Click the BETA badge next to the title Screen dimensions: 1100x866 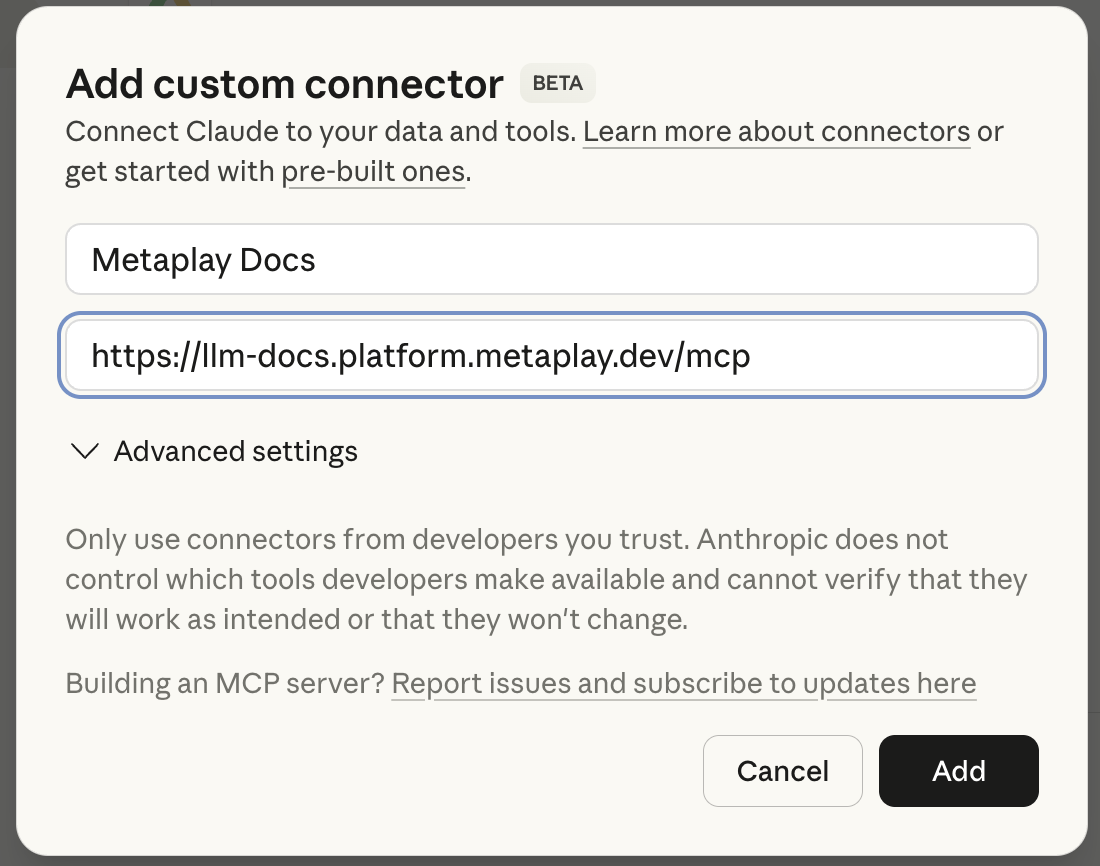pos(557,83)
